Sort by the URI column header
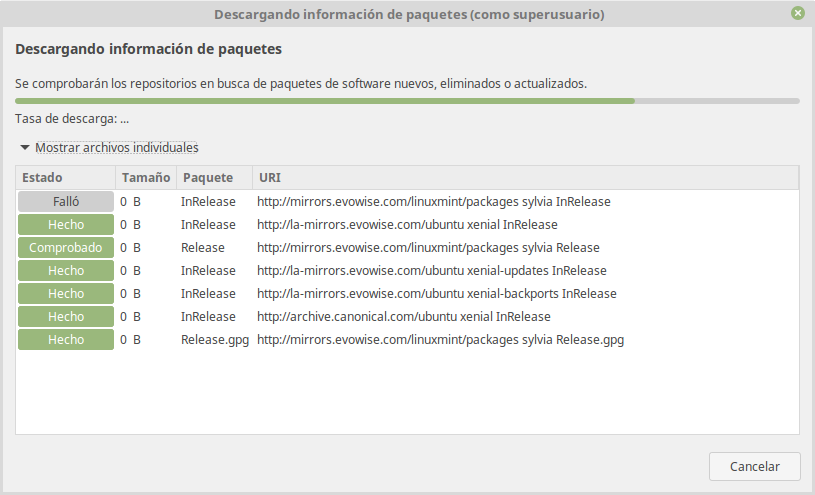The width and height of the screenshot is (815, 495). pyautogui.click(x=525, y=178)
